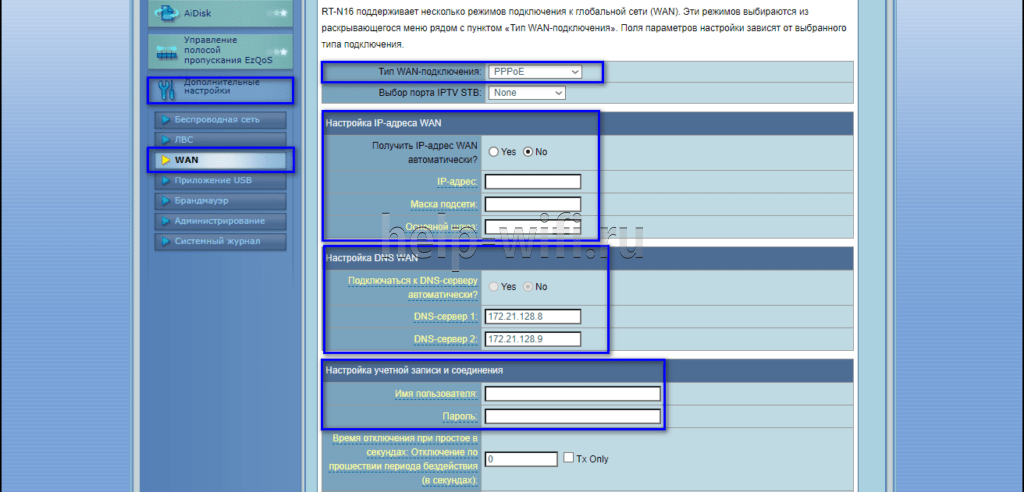
Task: Open the Тип WAN-подключения PPPoE dropdown
Action: click(534, 72)
